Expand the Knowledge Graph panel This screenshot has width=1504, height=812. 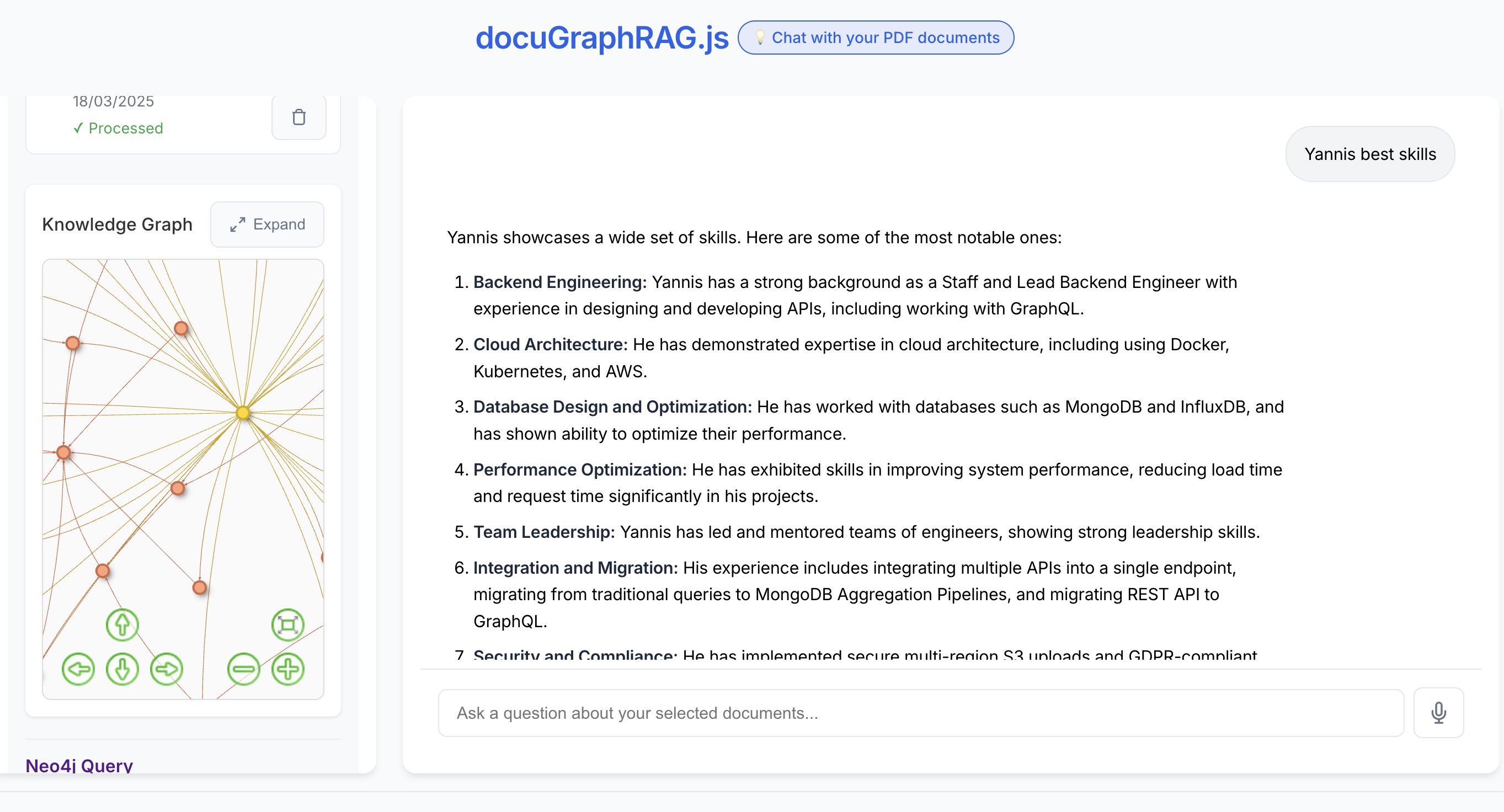tap(268, 224)
